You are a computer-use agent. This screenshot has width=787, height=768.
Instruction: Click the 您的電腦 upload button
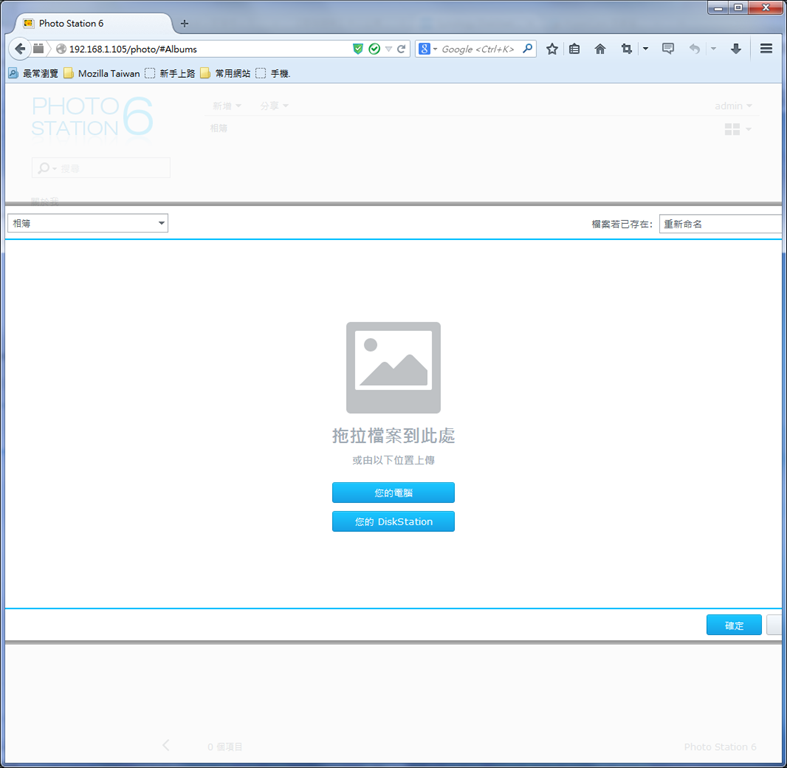pyautogui.click(x=393, y=492)
